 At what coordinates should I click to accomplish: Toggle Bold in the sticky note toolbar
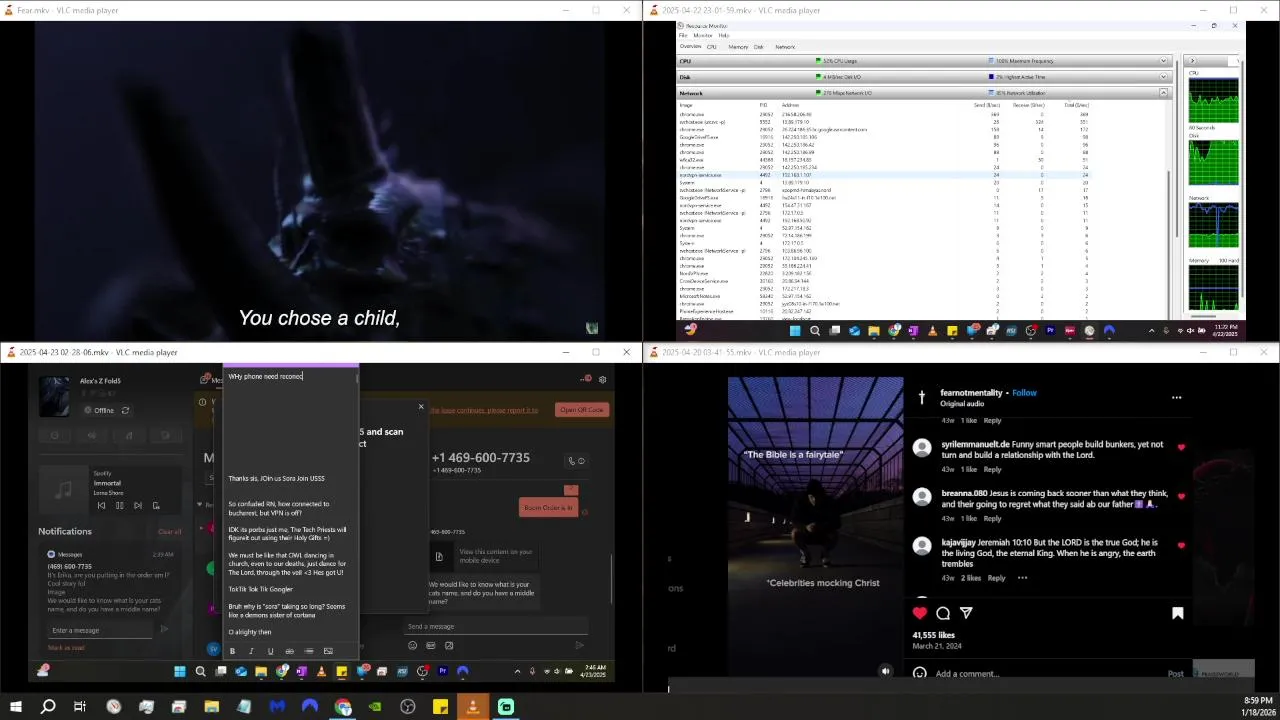click(232, 651)
